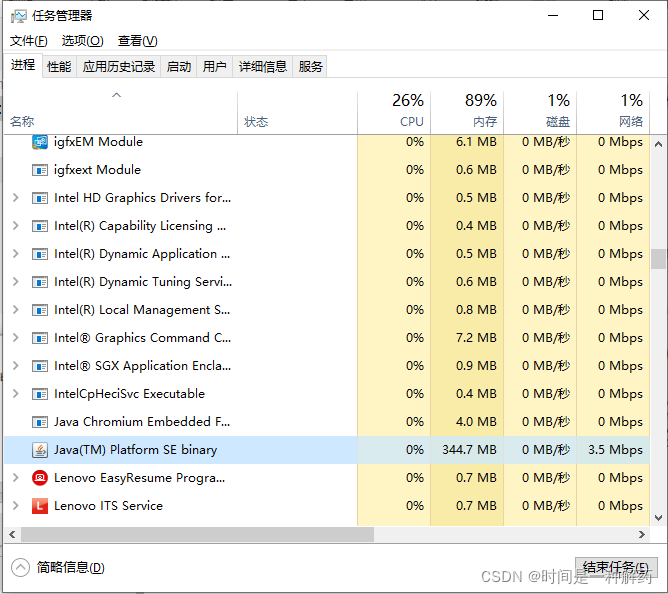Viewport: 668px width, 594px height.
Task: Sort by the 磁盘 column header
Action: click(540, 112)
